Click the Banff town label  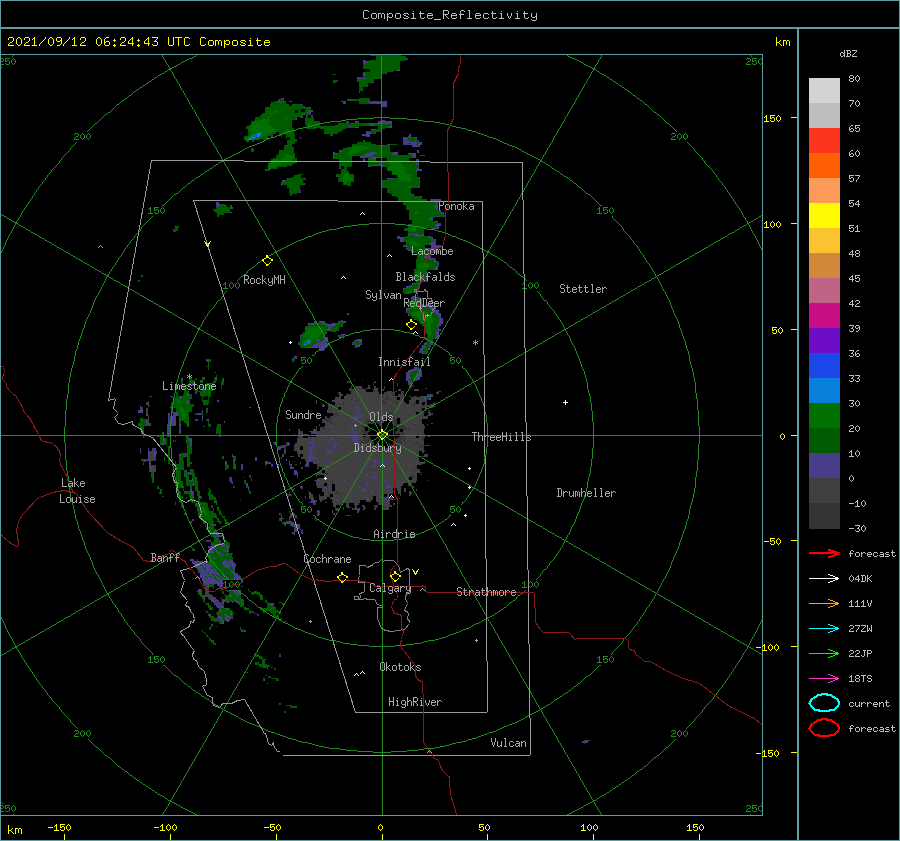(x=165, y=557)
